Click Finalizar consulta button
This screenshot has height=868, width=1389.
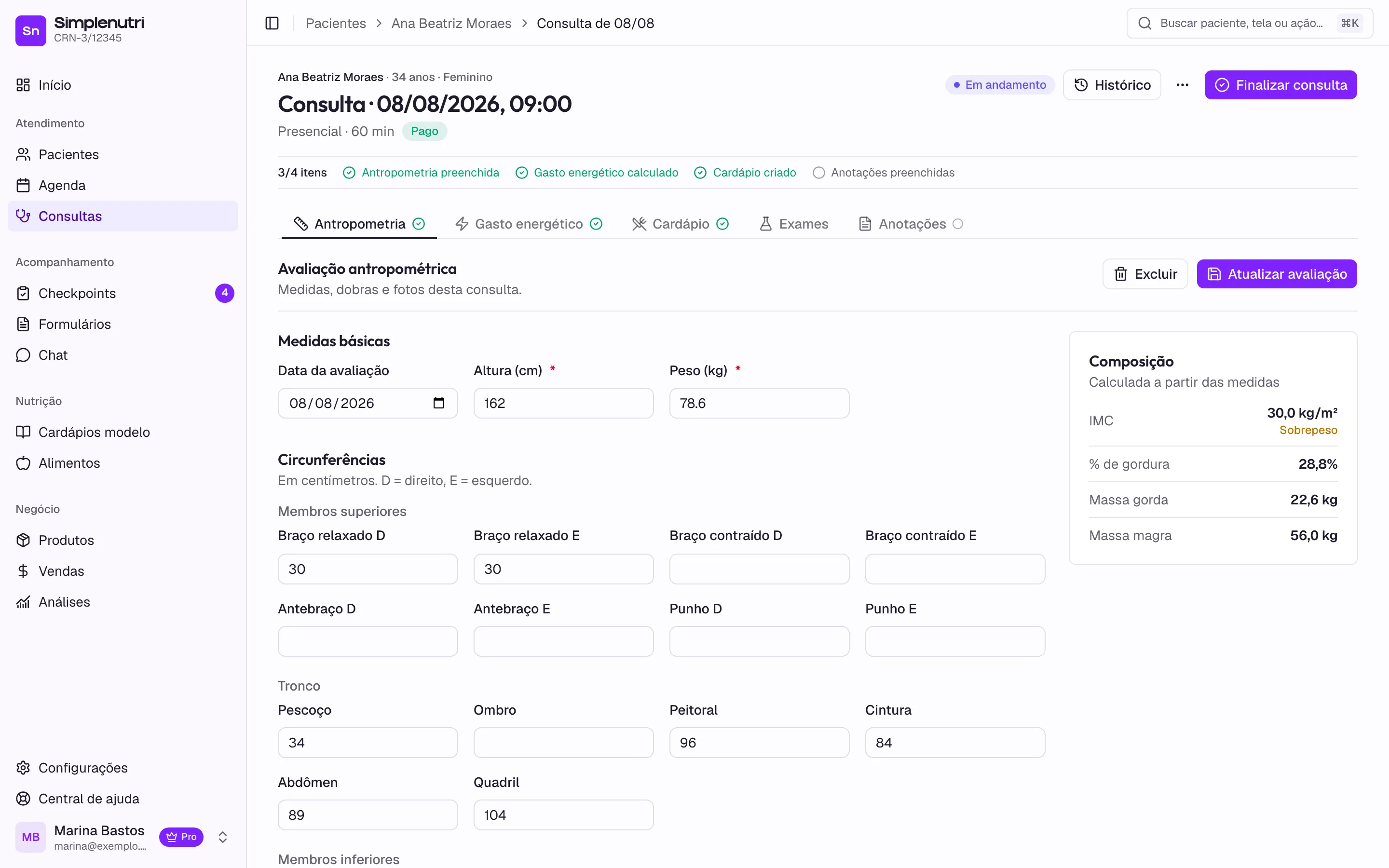point(1280,85)
